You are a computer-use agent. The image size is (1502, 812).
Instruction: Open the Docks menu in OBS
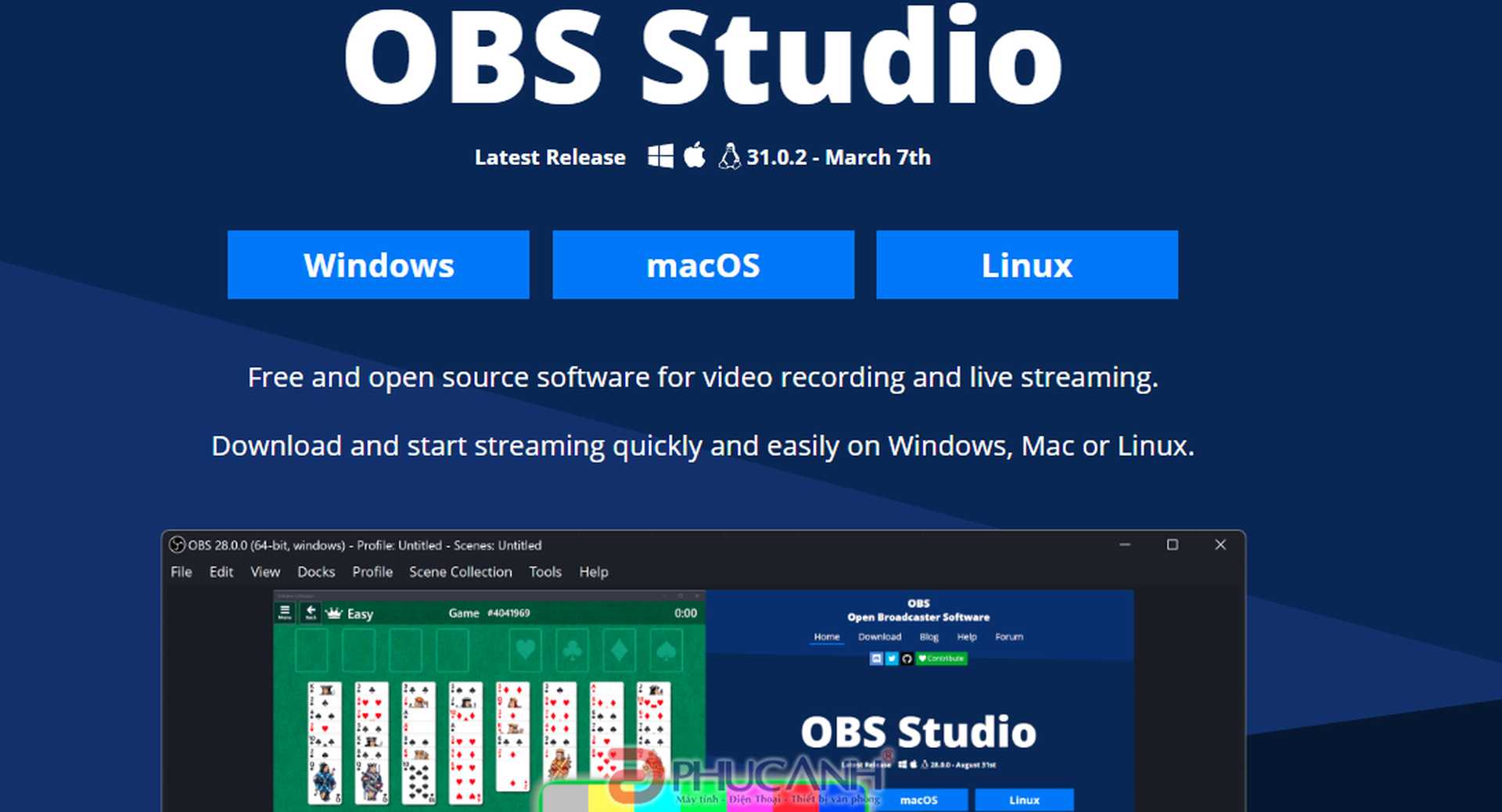(316, 572)
